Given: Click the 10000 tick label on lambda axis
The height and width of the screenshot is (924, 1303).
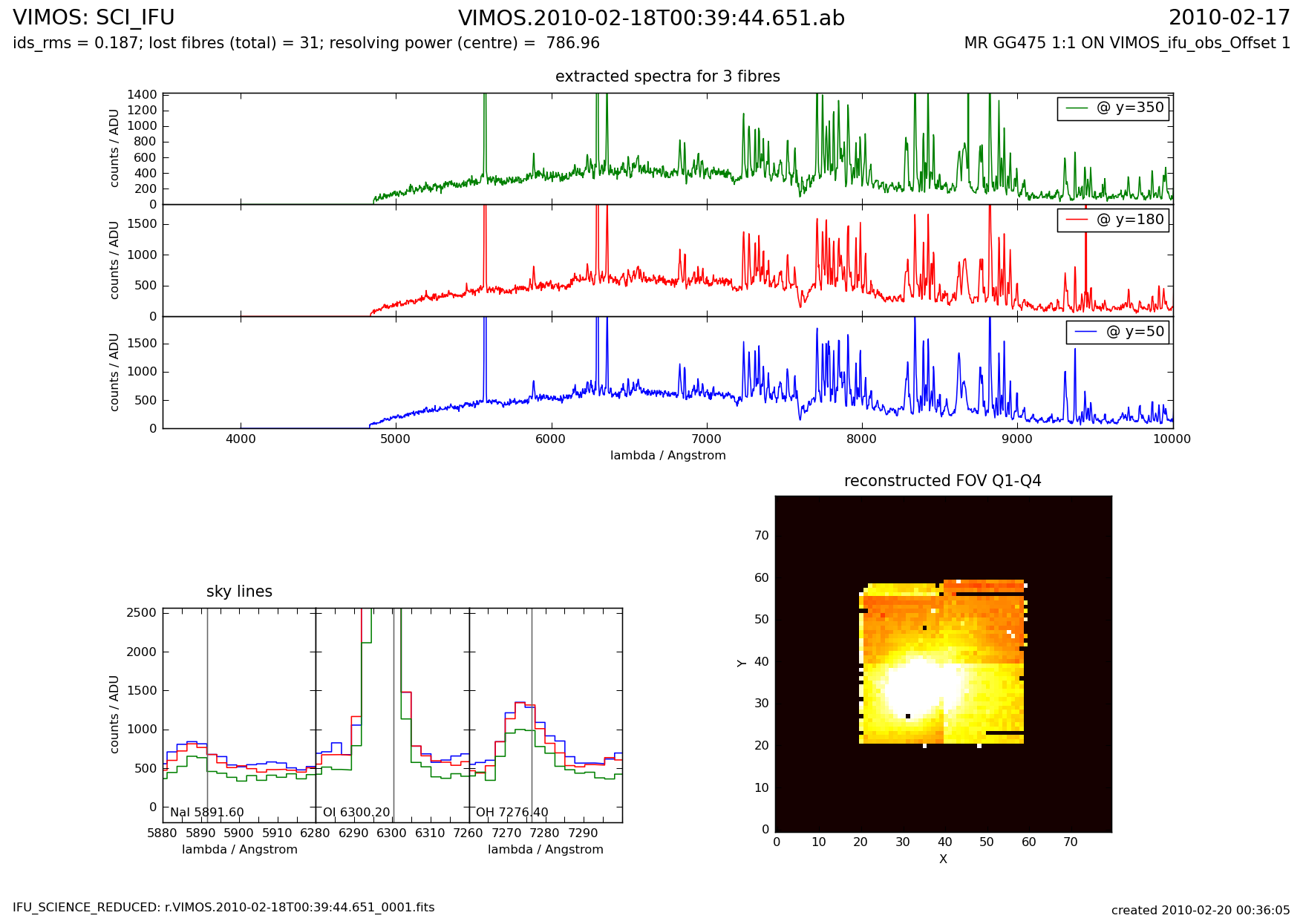Looking at the screenshot, I should pos(1172,439).
